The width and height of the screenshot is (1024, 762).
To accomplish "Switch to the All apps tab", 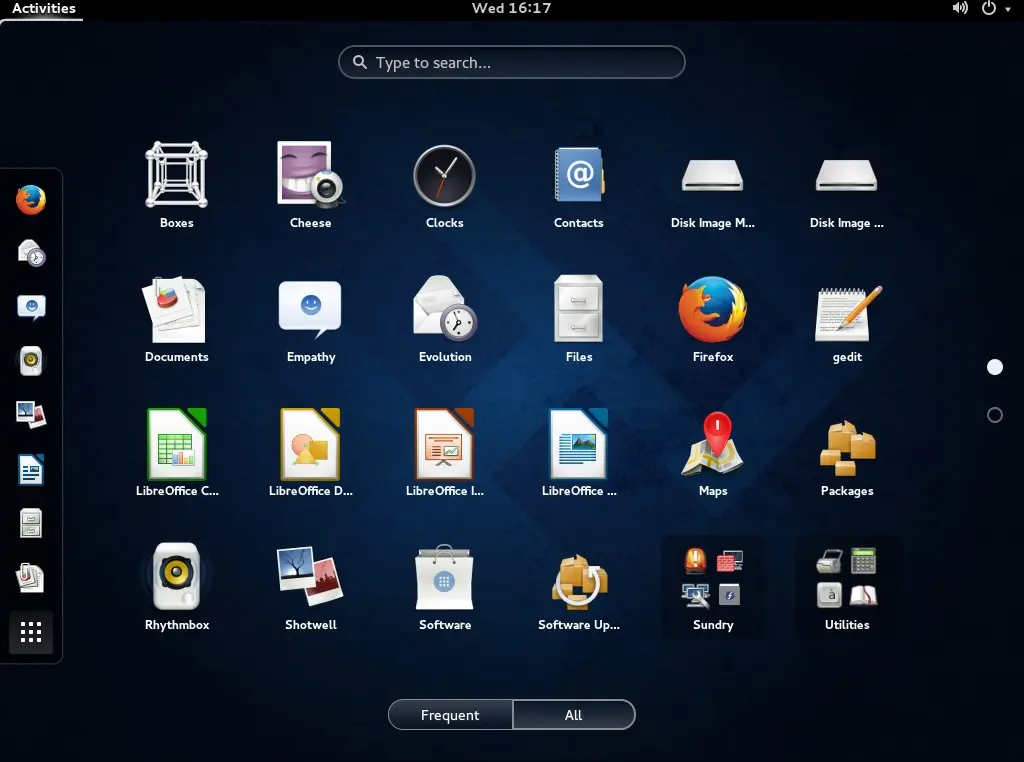I will click(573, 715).
